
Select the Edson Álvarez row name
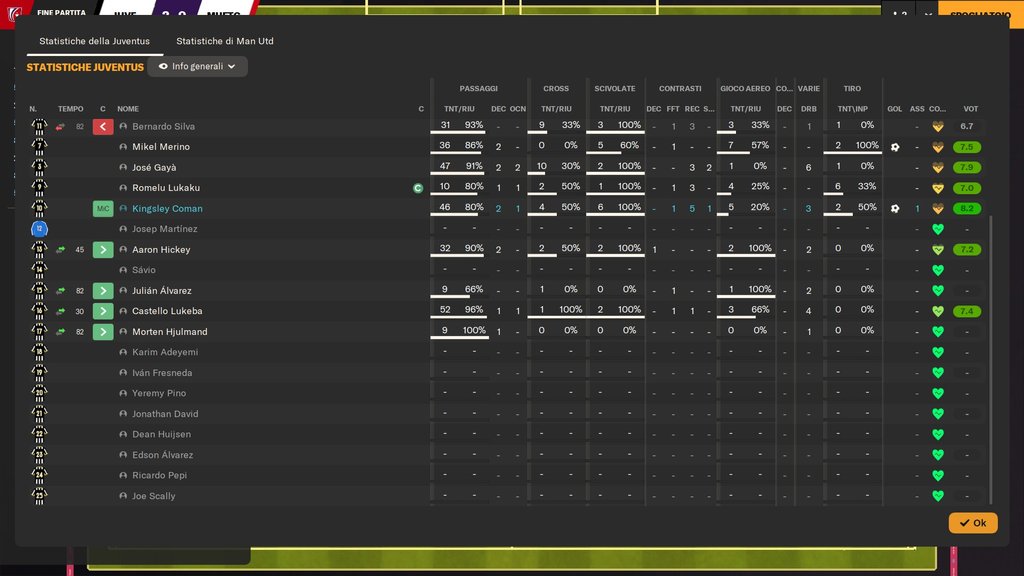[162, 455]
